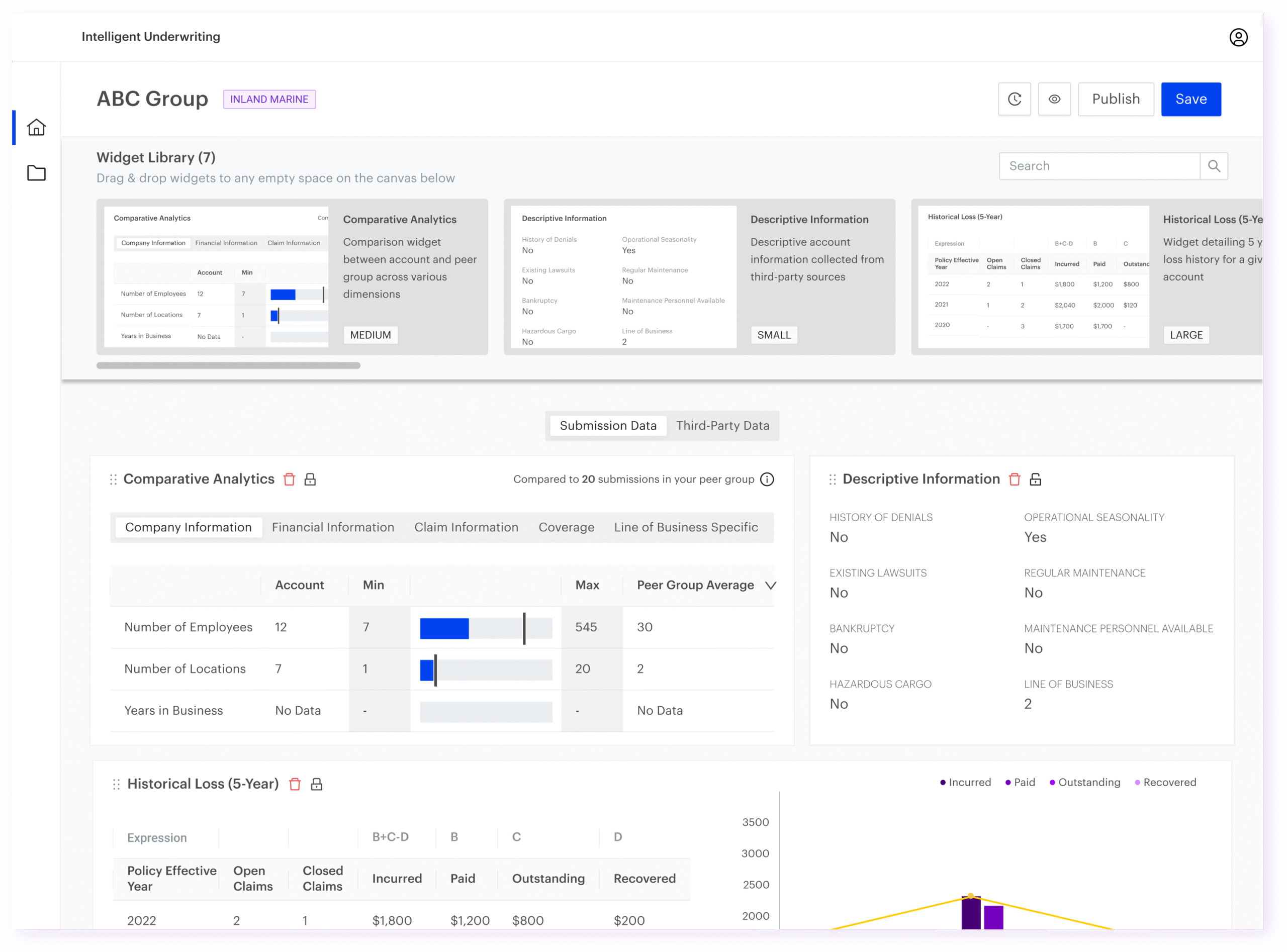This screenshot has height=952, width=1287.
Task: Save the current dashboard
Action: point(1191,99)
